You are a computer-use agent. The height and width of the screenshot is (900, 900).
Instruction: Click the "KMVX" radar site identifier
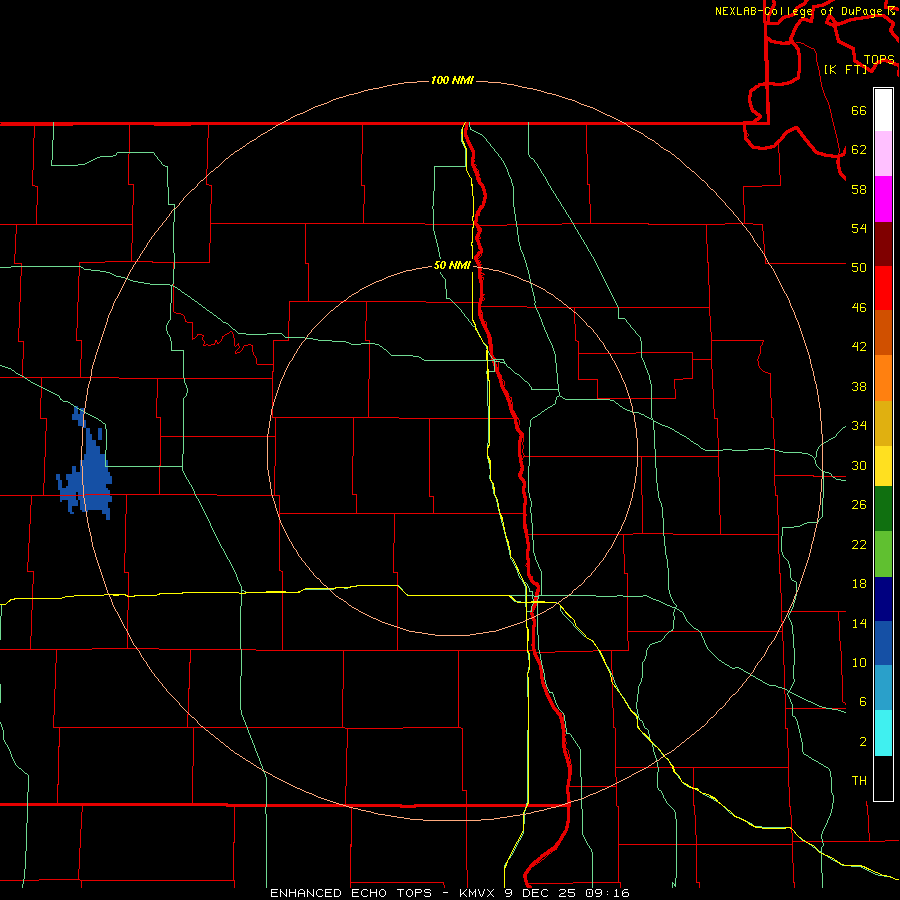pyautogui.click(x=476, y=893)
